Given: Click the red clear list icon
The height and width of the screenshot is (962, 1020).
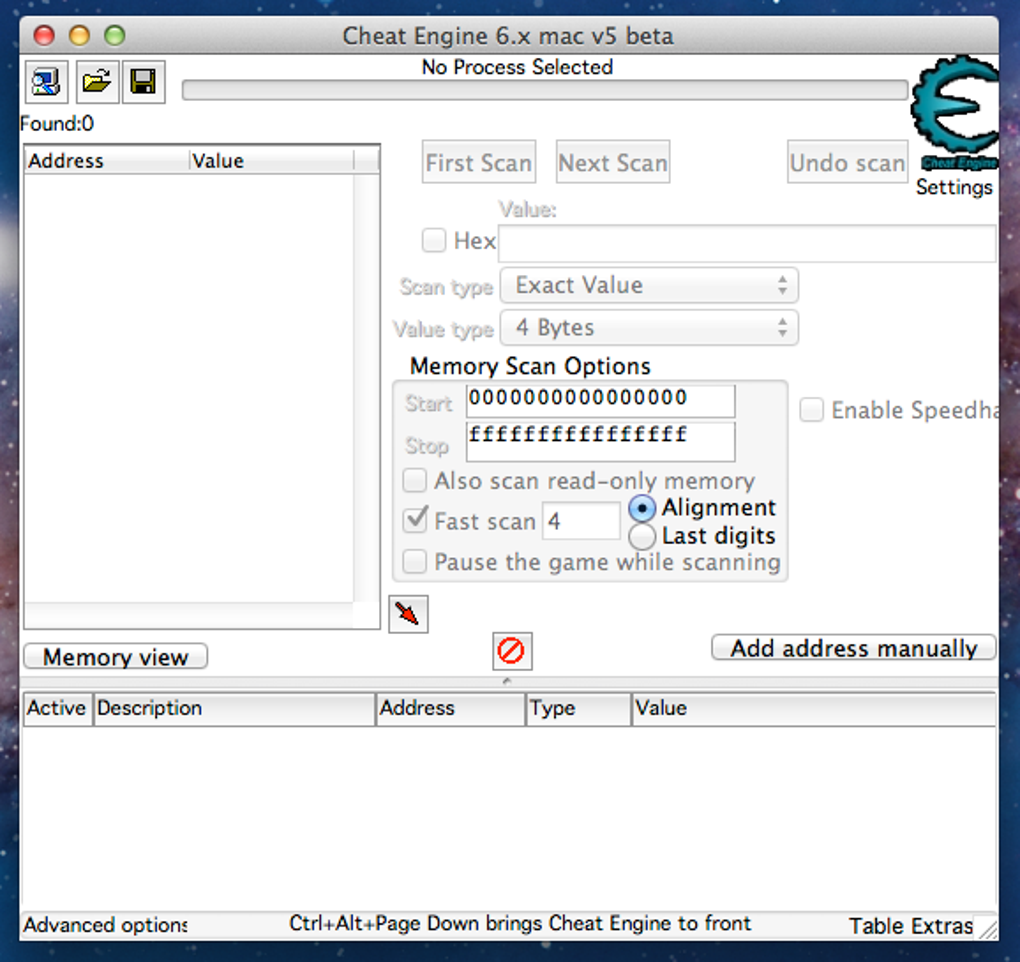Looking at the screenshot, I should [x=511, y=650].
